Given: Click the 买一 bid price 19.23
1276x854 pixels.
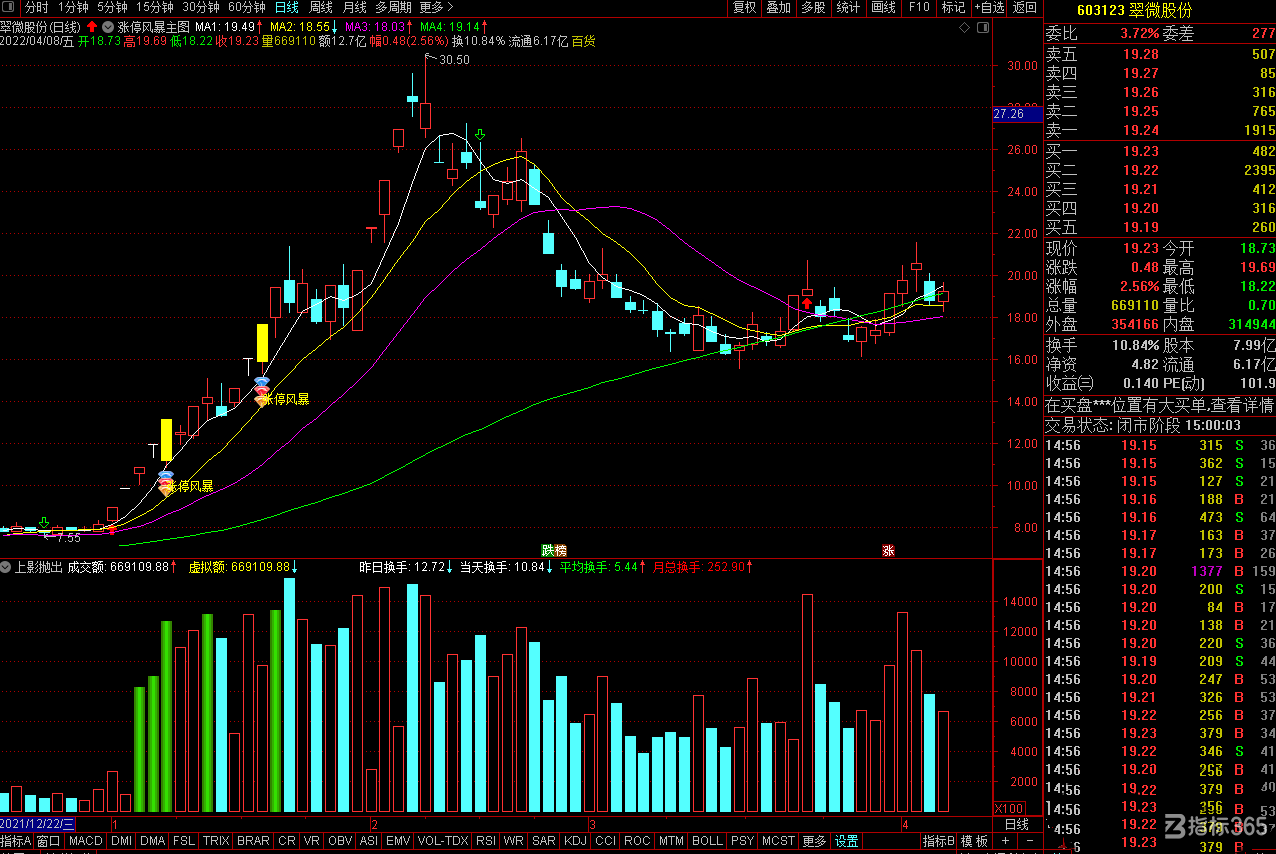Looking at the screenshot, I should [1141, 151].
